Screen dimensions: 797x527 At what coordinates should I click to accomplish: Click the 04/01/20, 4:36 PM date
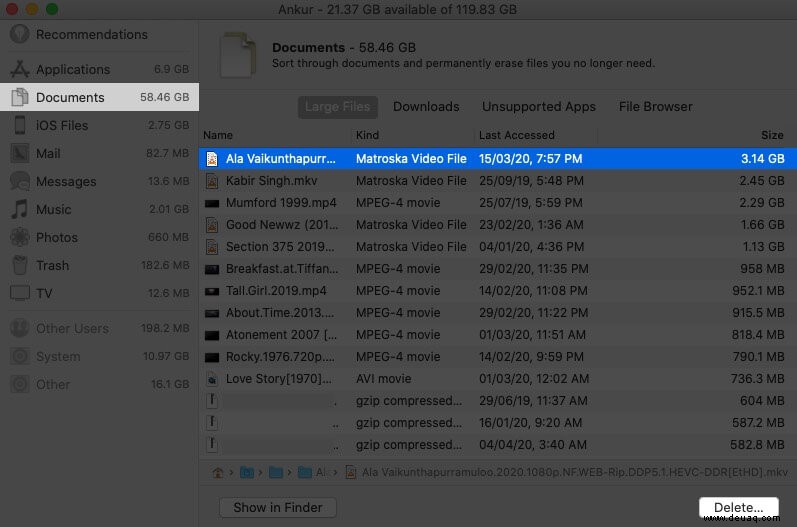(531, 246)
